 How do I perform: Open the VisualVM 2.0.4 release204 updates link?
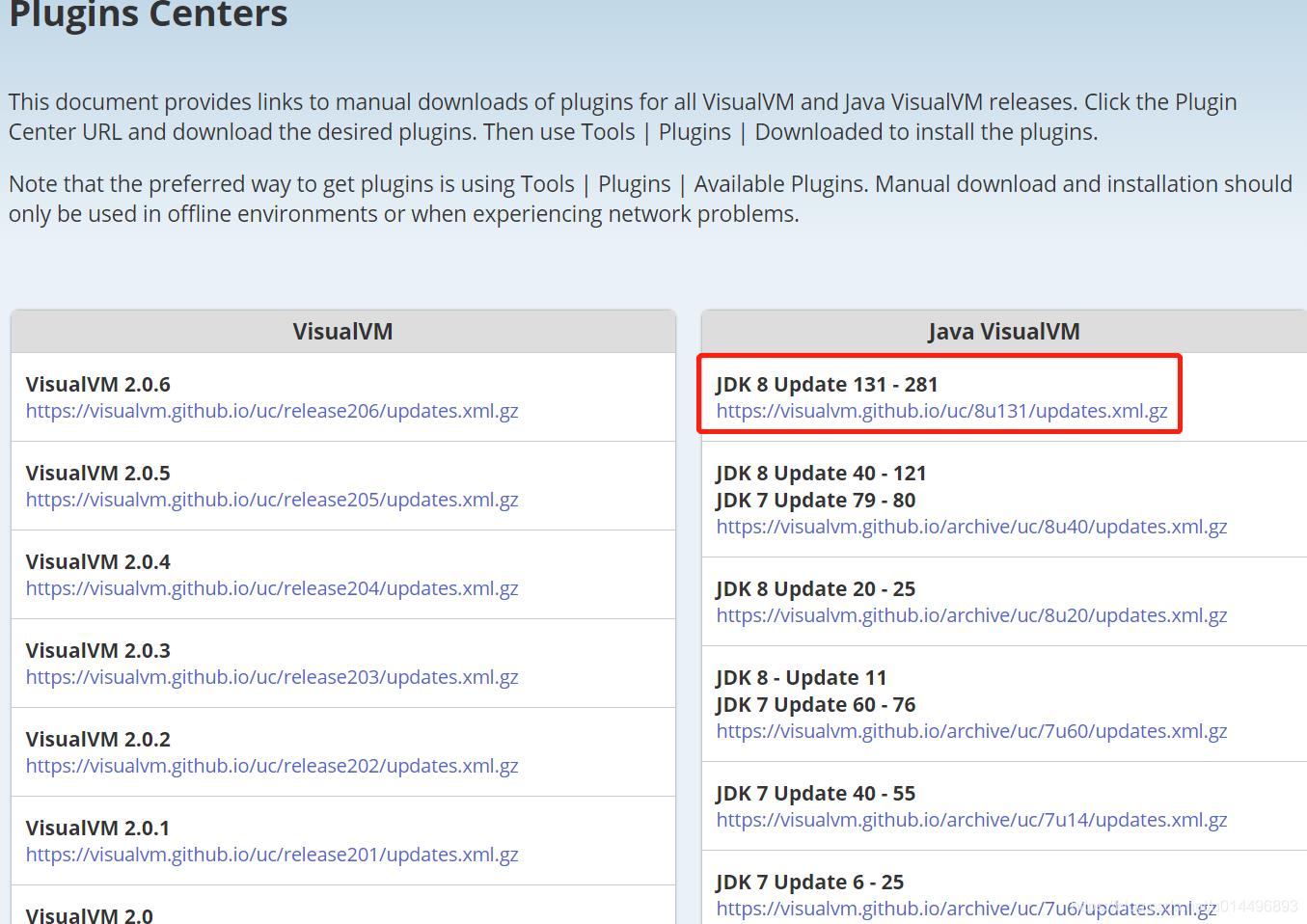[x=272, y=588]
